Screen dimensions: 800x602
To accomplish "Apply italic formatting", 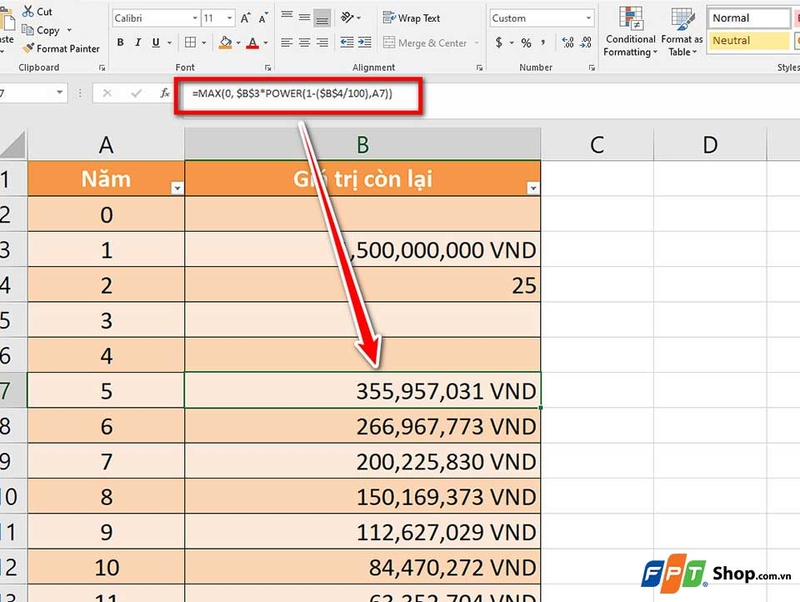I will point(137,41).
